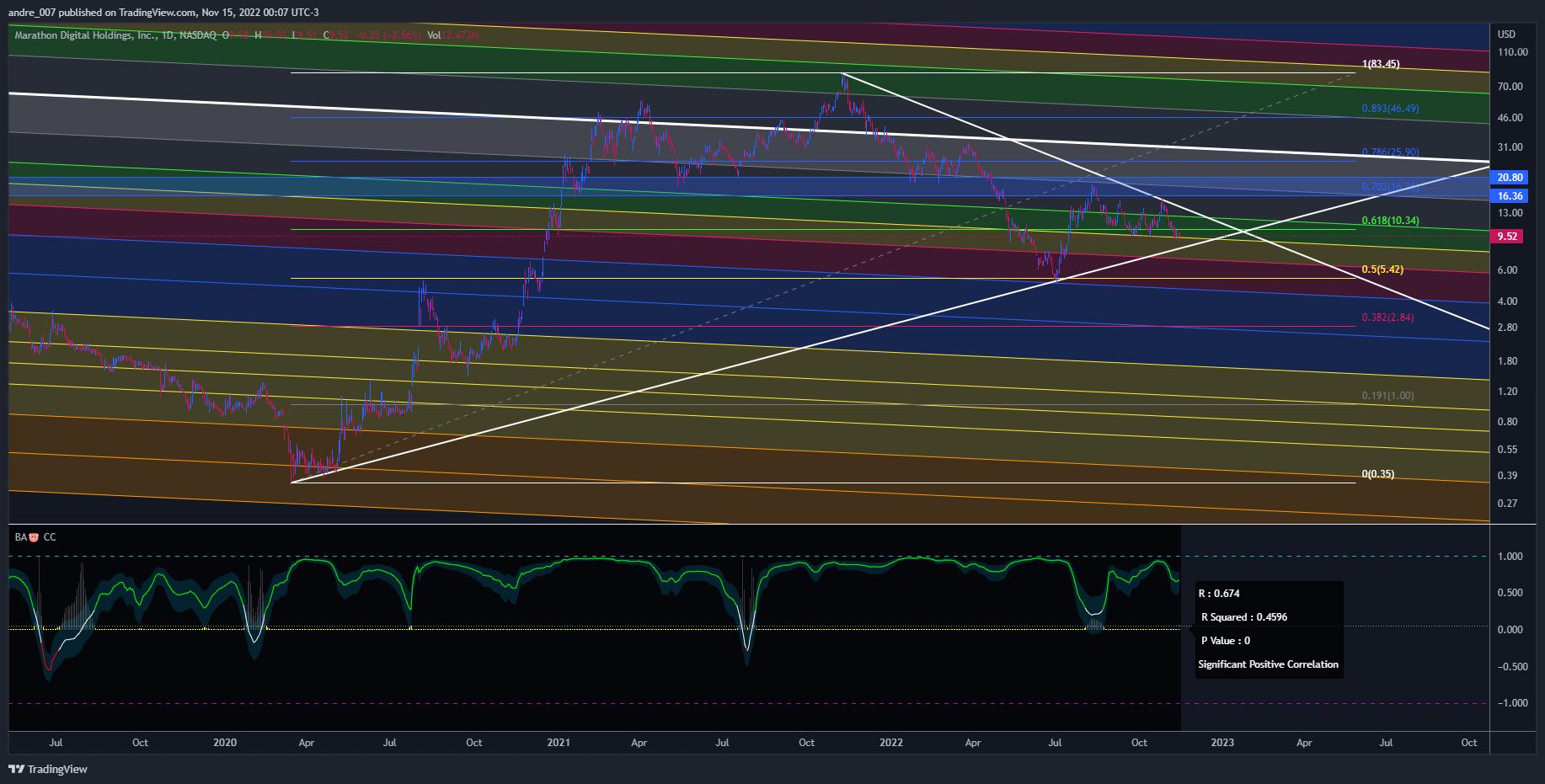Click the 2023 label on time axis
1545x784 pixels.
(x=1222, y=743)
